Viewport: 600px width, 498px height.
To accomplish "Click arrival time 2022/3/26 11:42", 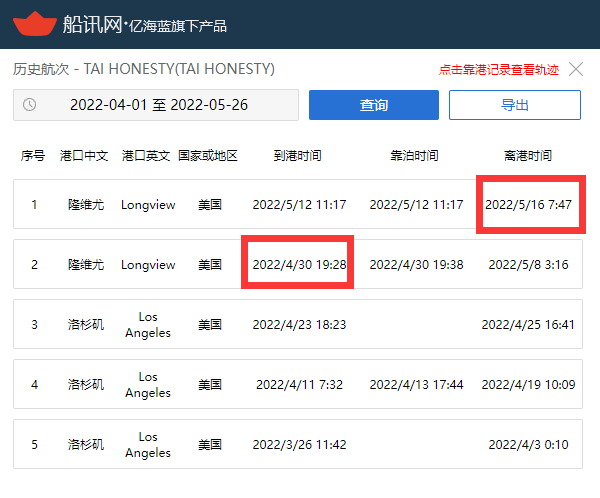I will click(x=299, y=444).
